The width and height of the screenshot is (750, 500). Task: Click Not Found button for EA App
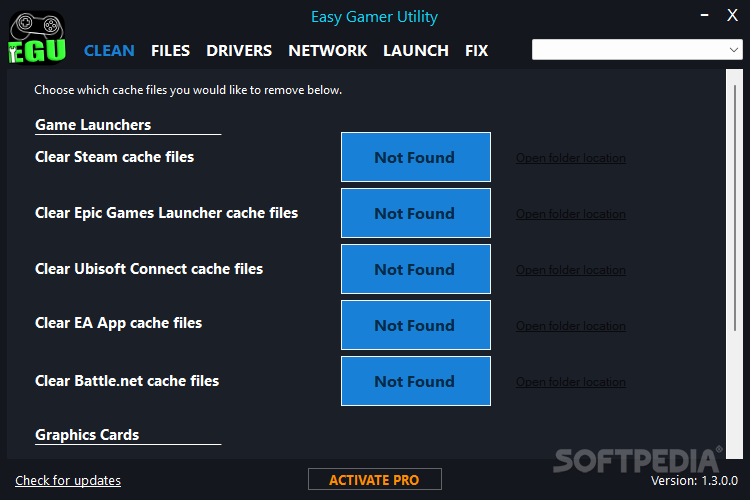point(416,325)
